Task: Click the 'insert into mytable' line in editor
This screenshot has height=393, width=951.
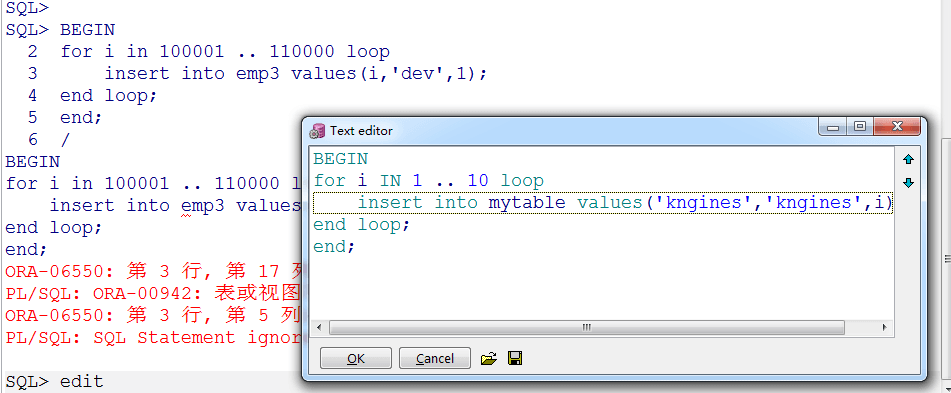Action: 602,203
